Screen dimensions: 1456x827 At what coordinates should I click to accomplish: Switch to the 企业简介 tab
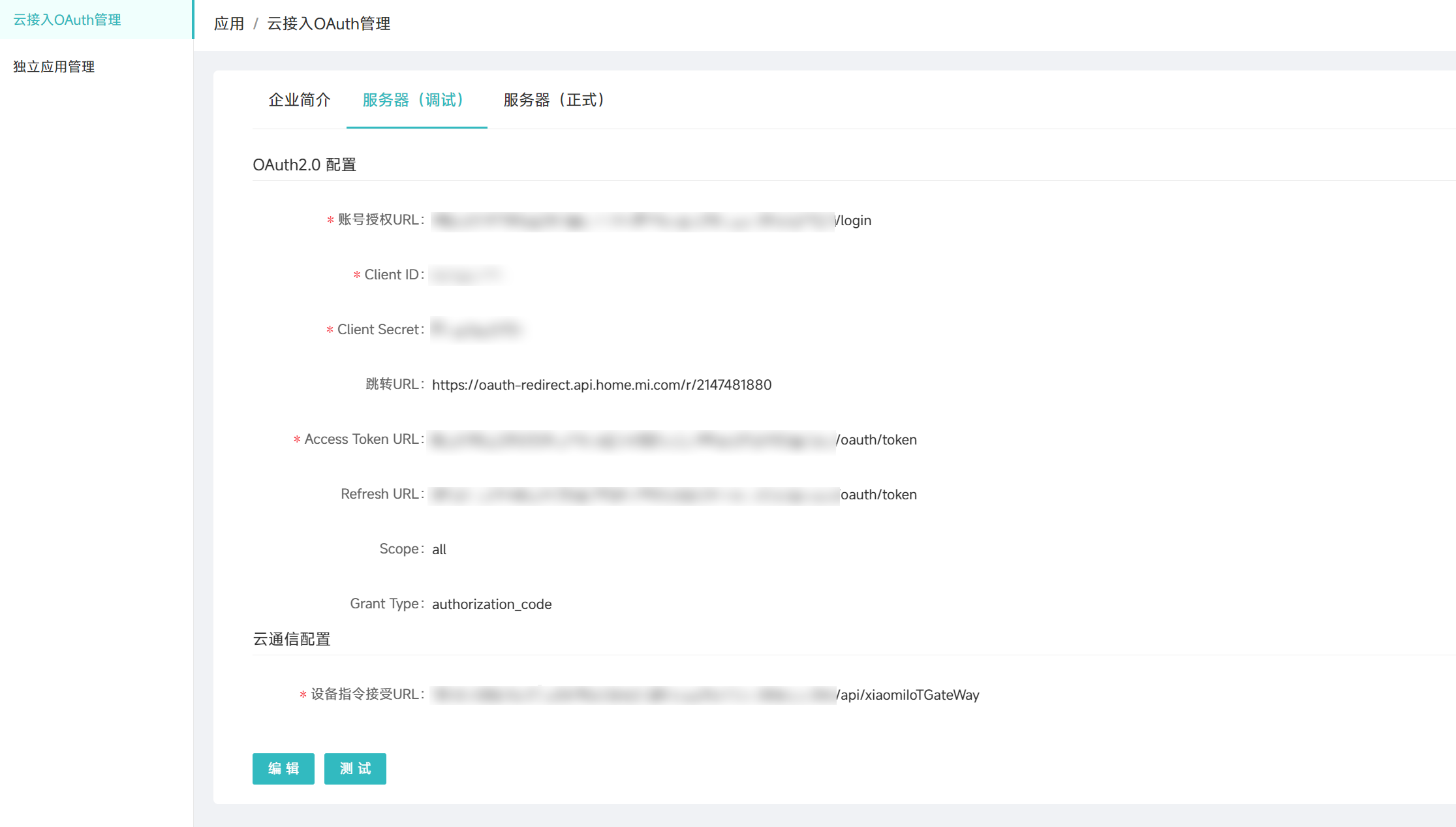click(x=300, y=100)
